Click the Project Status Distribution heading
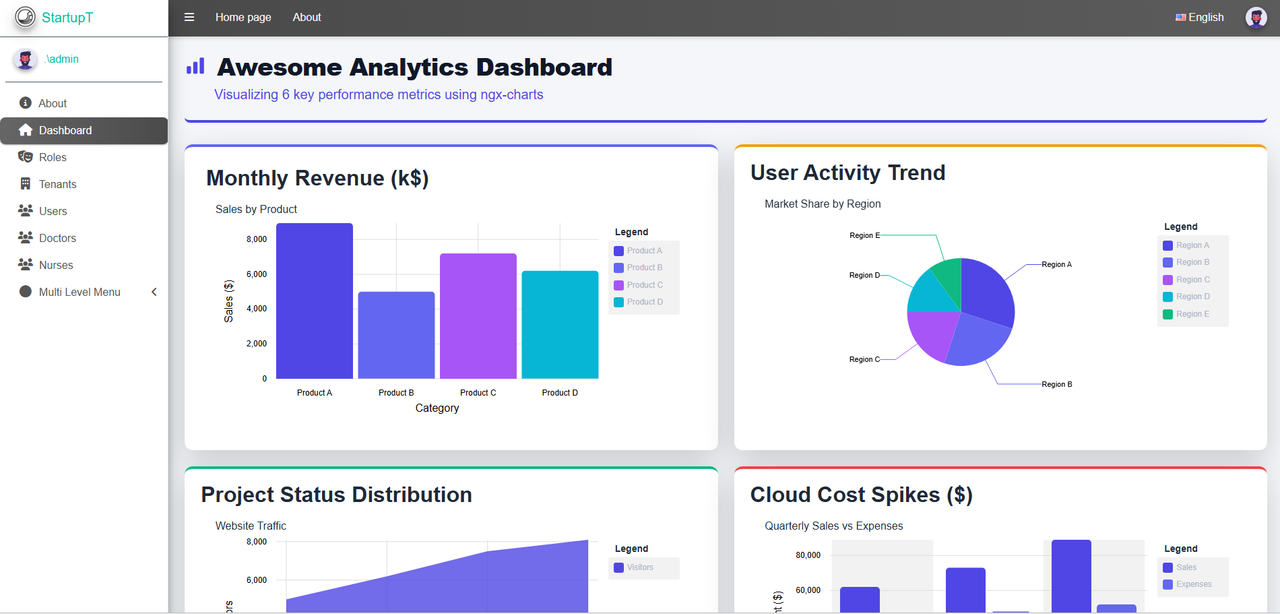Viewport: 1280px width, 614px height. [337, 494]
